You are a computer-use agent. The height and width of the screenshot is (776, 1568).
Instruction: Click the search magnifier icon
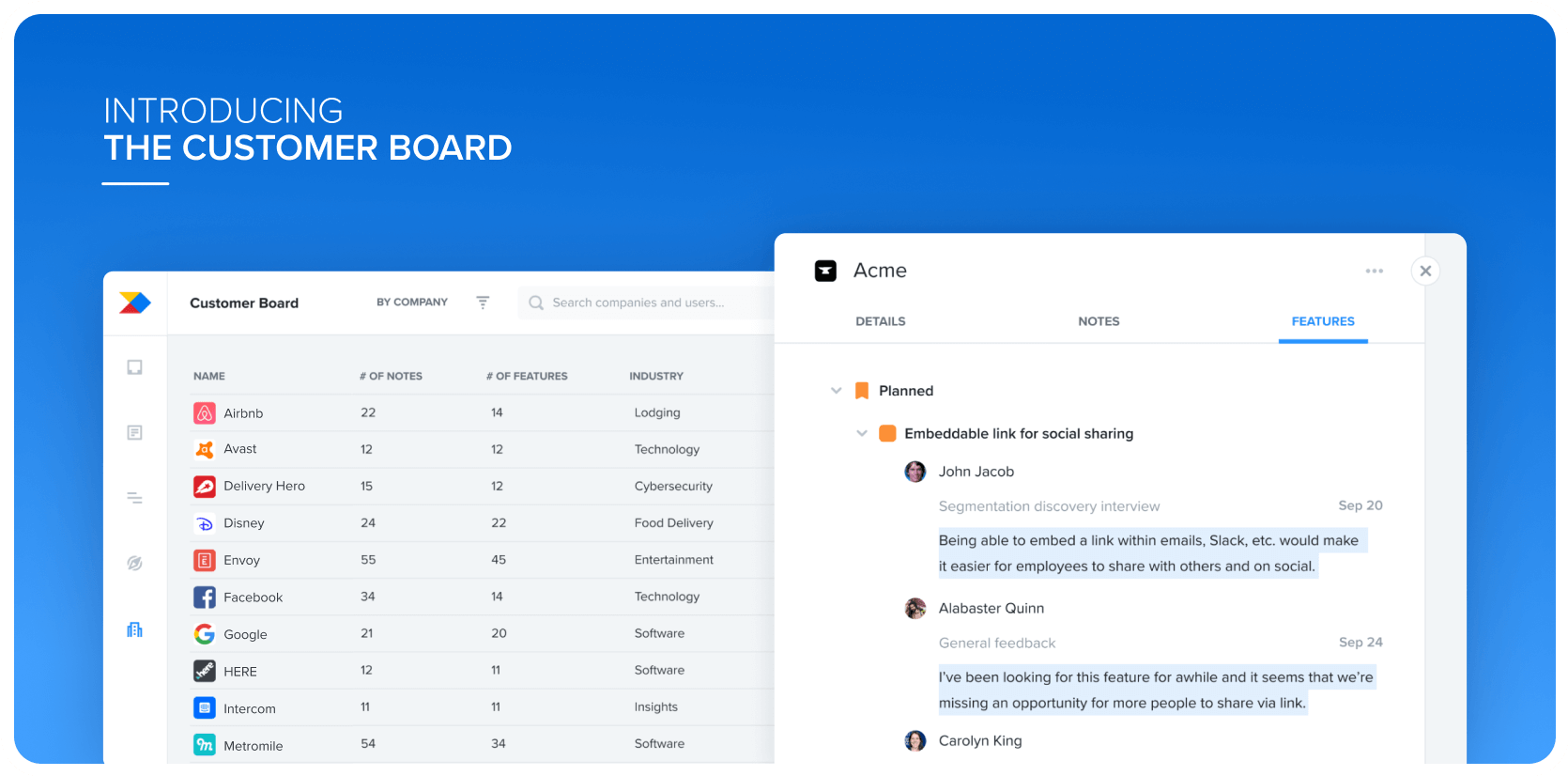tap(536, 303)
